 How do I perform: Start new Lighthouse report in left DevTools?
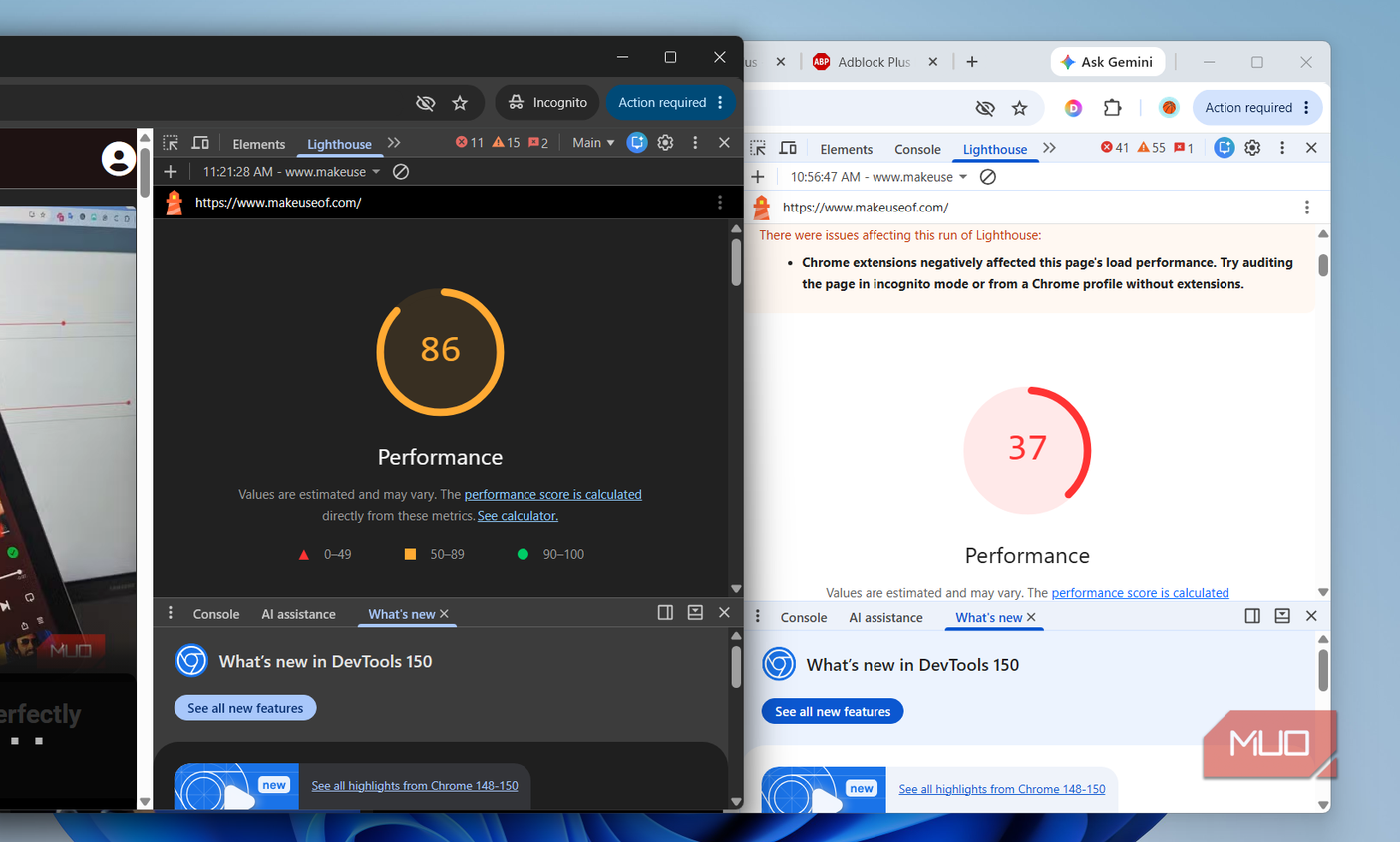pyautogui.click(x=171, y=172)
